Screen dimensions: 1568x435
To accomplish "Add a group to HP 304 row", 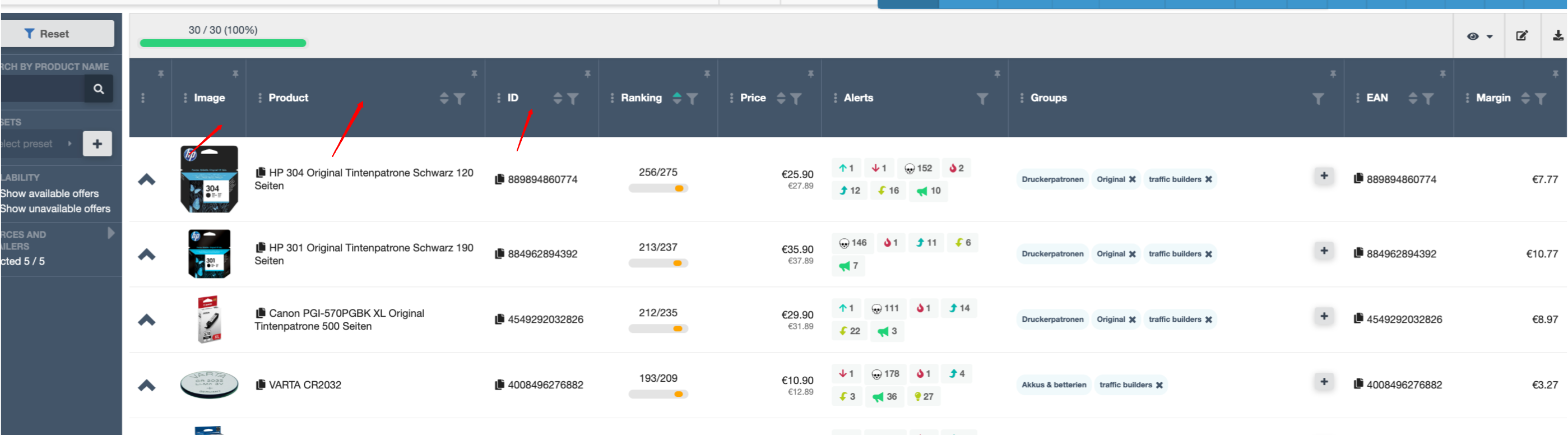I will tap(1324, 176).
